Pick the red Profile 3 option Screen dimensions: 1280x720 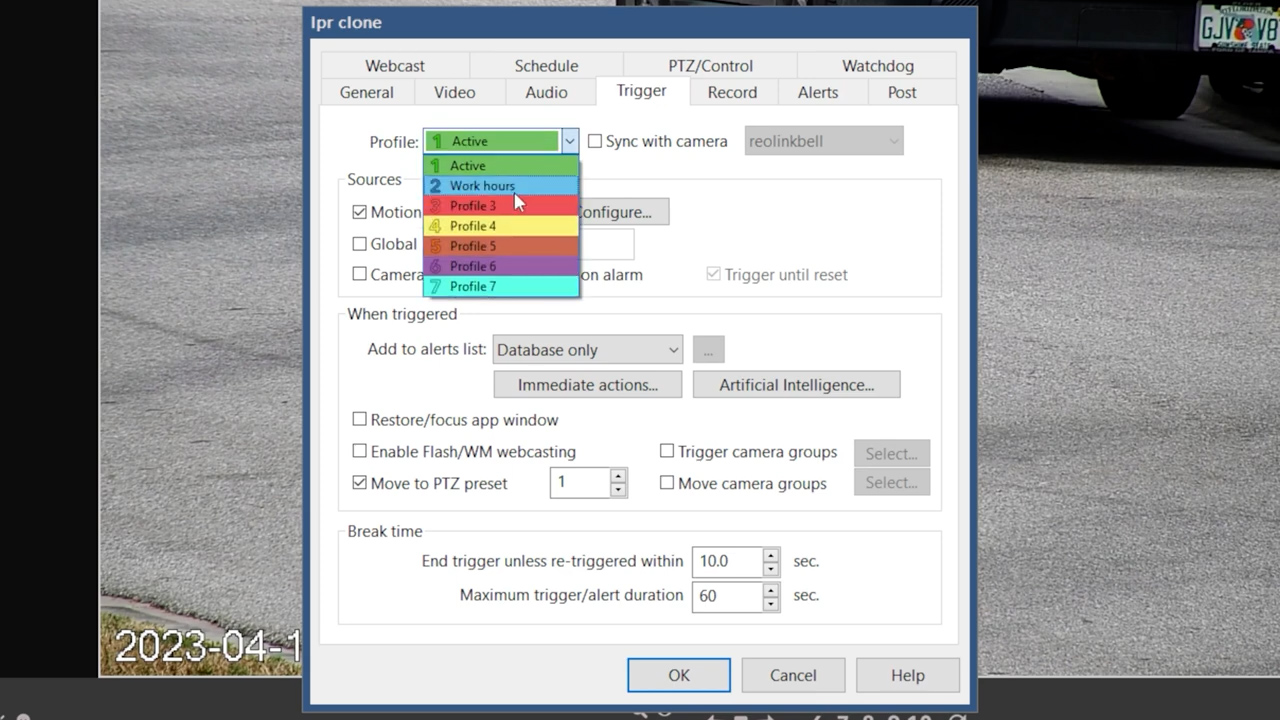500,206
